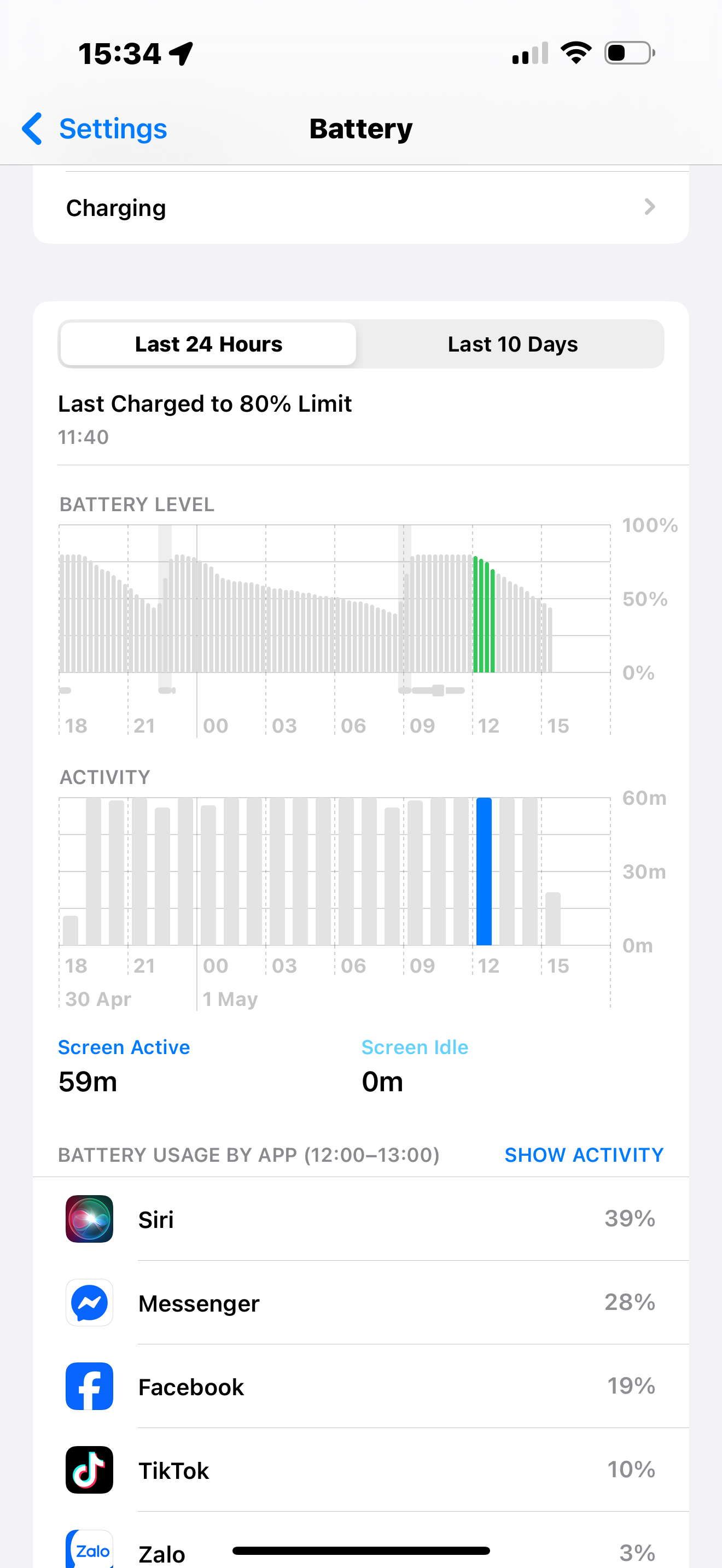Tap the Messenger app icon
This screenshot has width=722, height=1568.
89,1302
